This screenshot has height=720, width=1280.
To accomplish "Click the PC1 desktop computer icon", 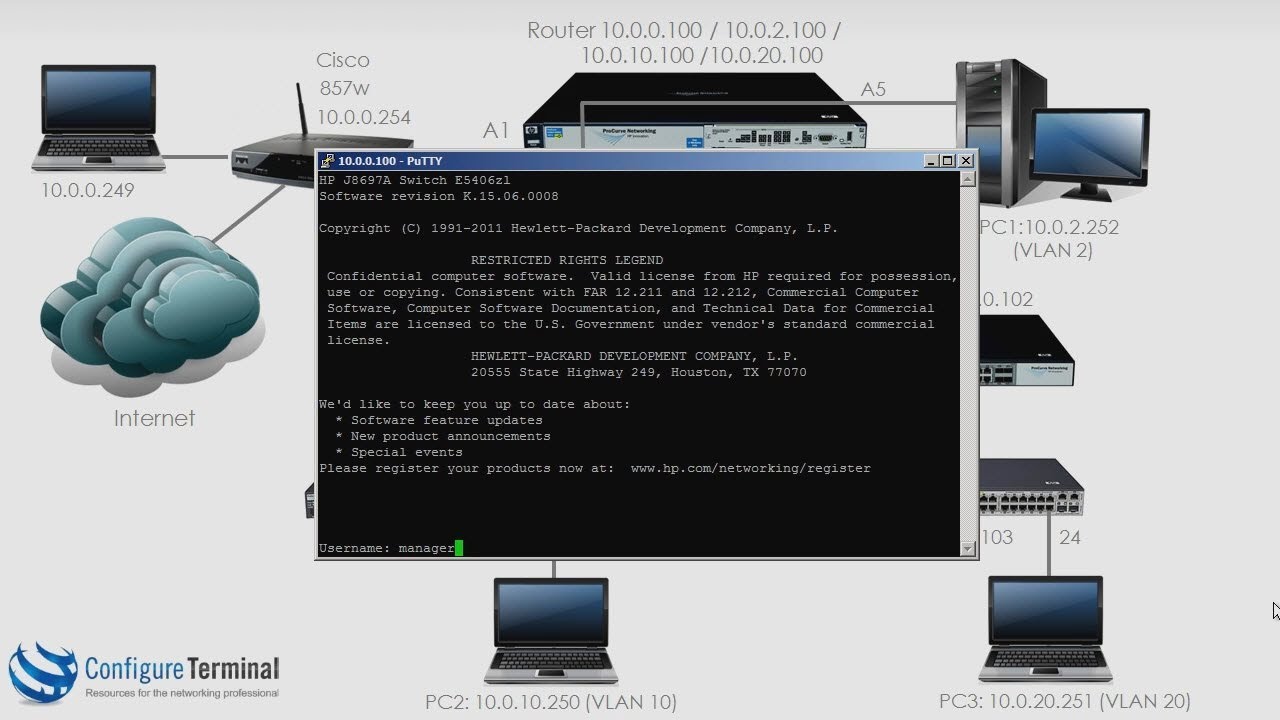I will pyautogui.click(x=1052, y=132).
